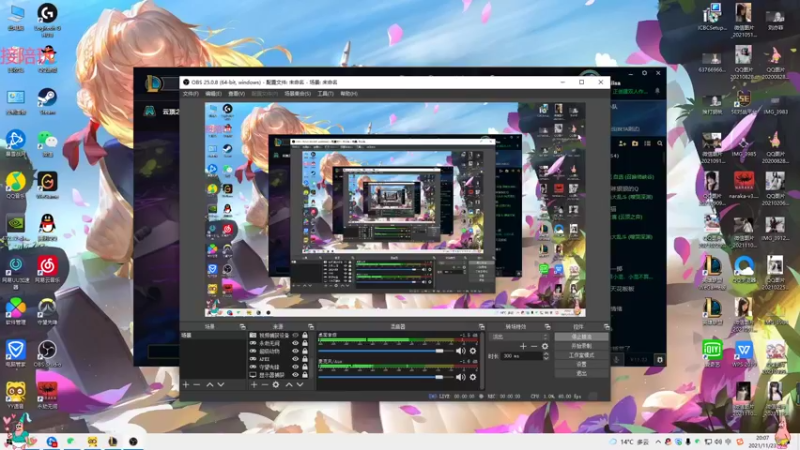This screenshot has height=450, width=800.
Task: Click the 工作室模式 button
Action: [x=581, y=355]
